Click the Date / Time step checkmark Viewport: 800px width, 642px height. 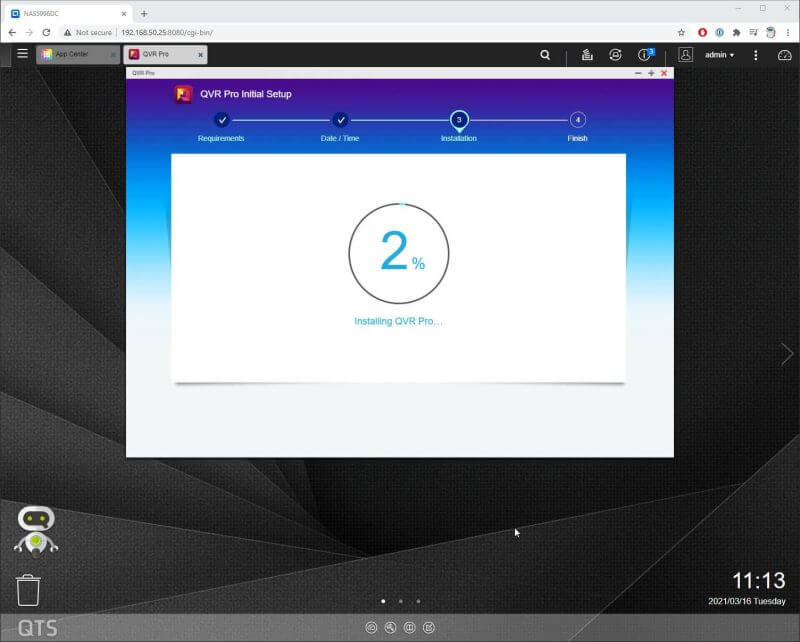coord(340,120)
